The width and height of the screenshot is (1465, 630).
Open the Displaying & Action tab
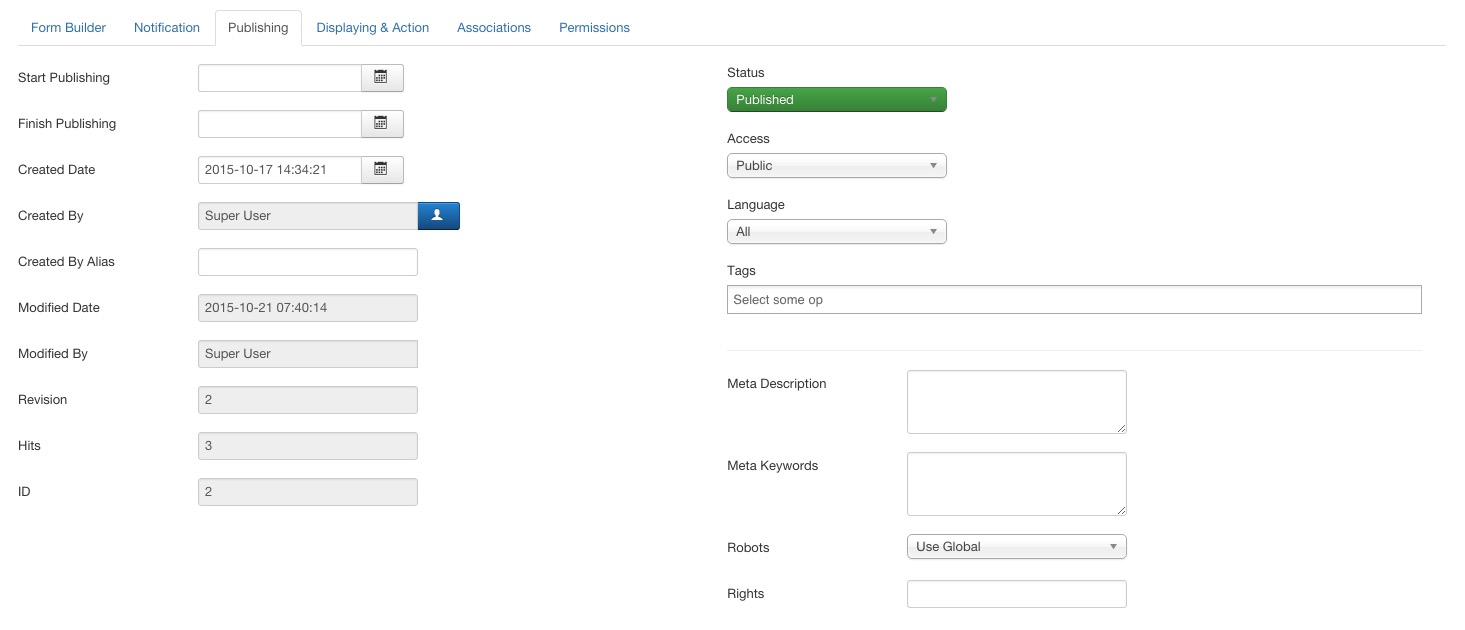tap(373, 28)
